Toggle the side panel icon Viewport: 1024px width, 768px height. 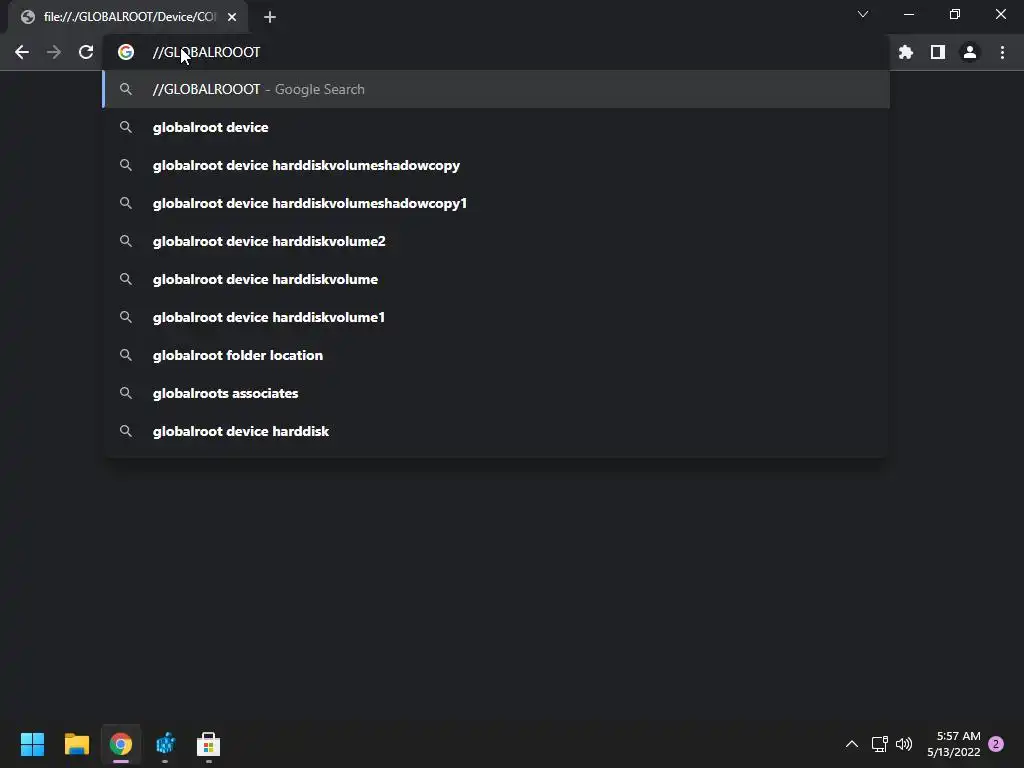coord(938,52)
